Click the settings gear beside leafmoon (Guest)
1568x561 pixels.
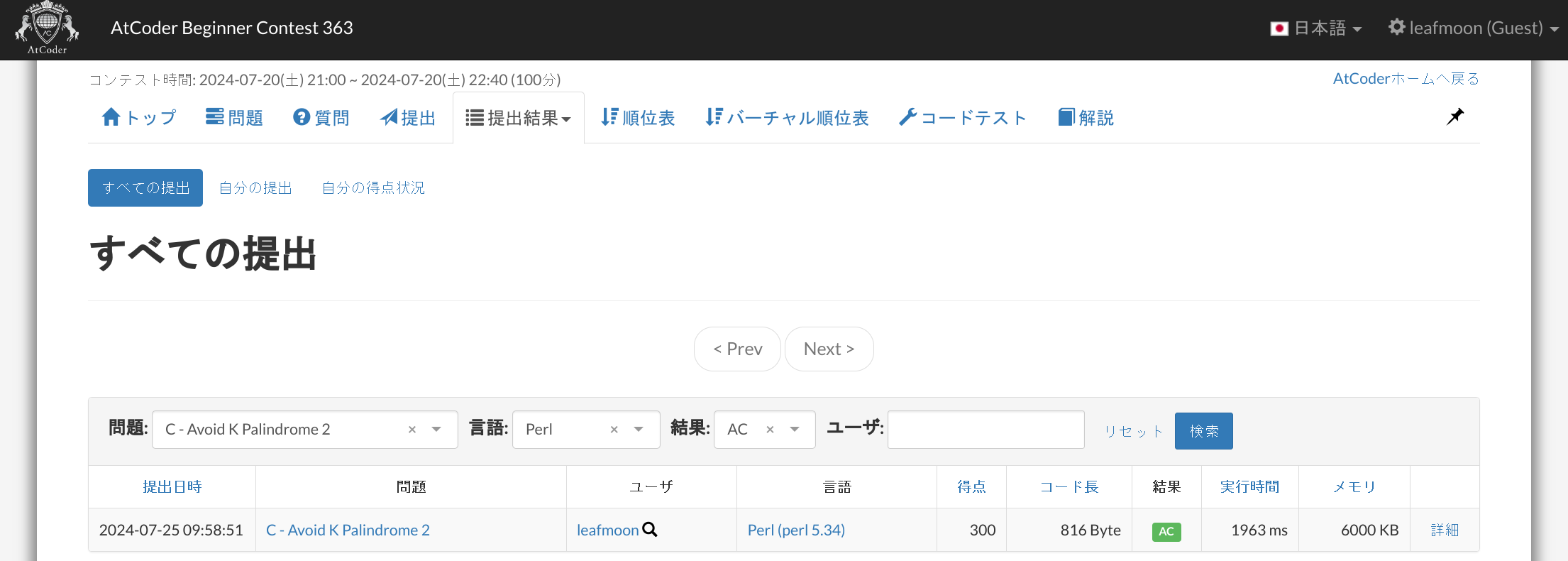(1397, 27)
